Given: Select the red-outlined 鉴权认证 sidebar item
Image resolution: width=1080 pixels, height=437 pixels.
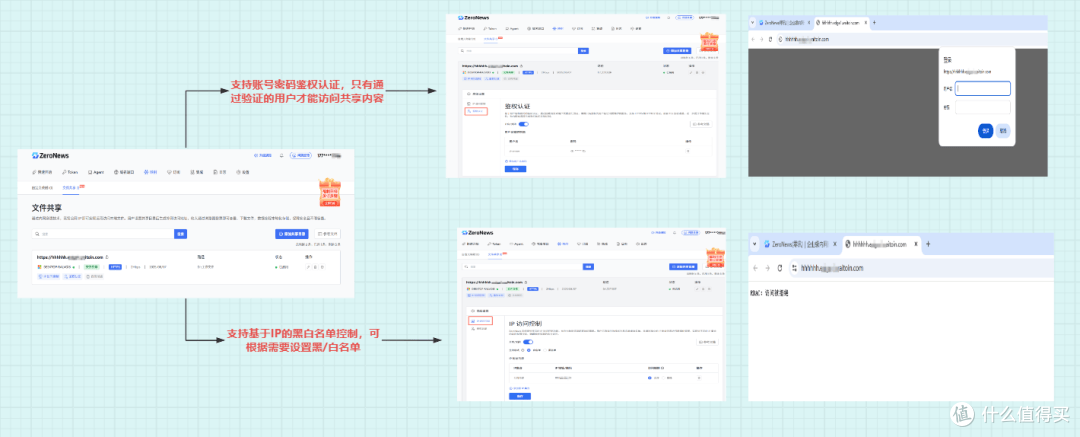Looking at the screenshot, I should [477, 110].
